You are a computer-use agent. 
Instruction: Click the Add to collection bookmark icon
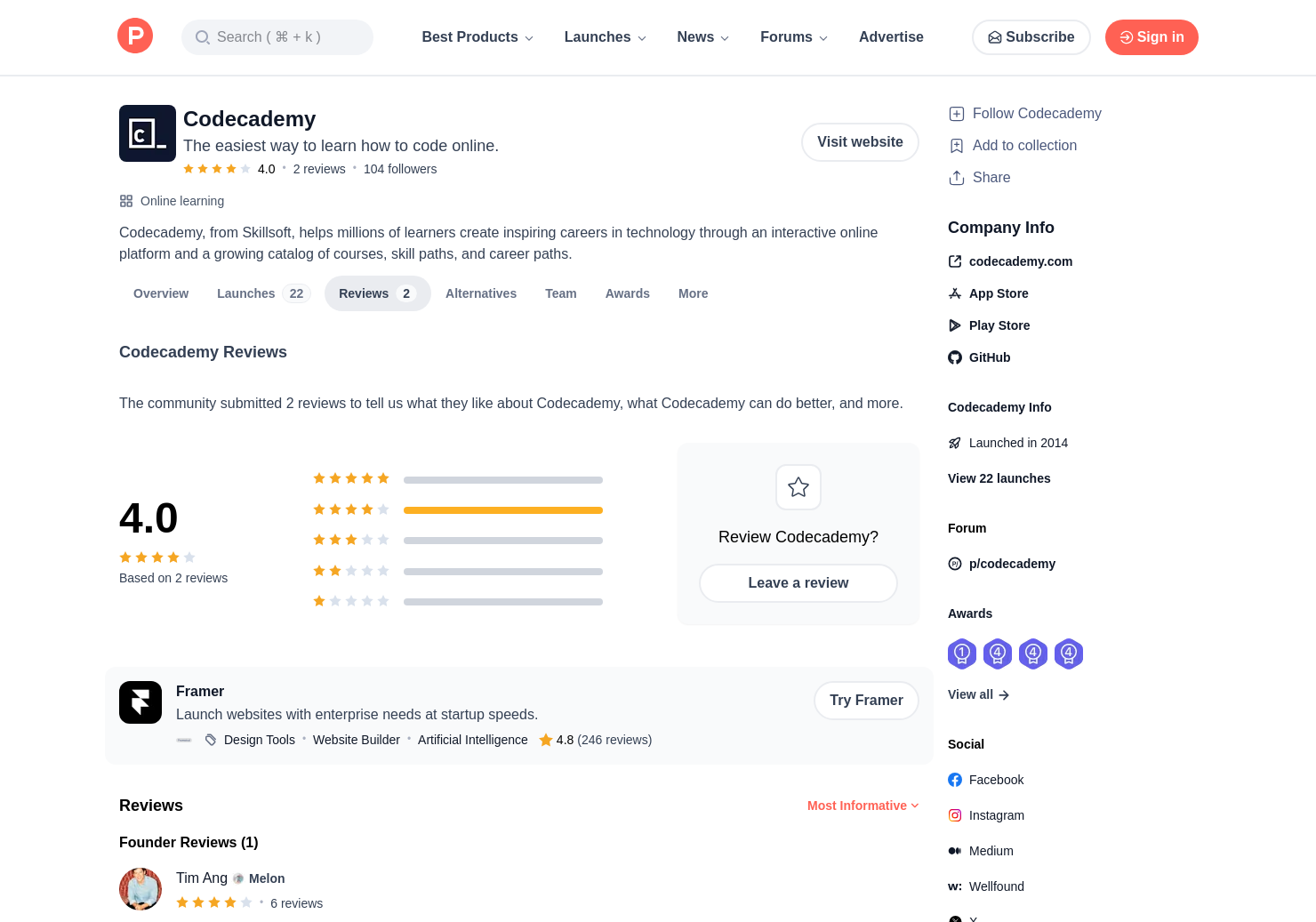point(957,146)
